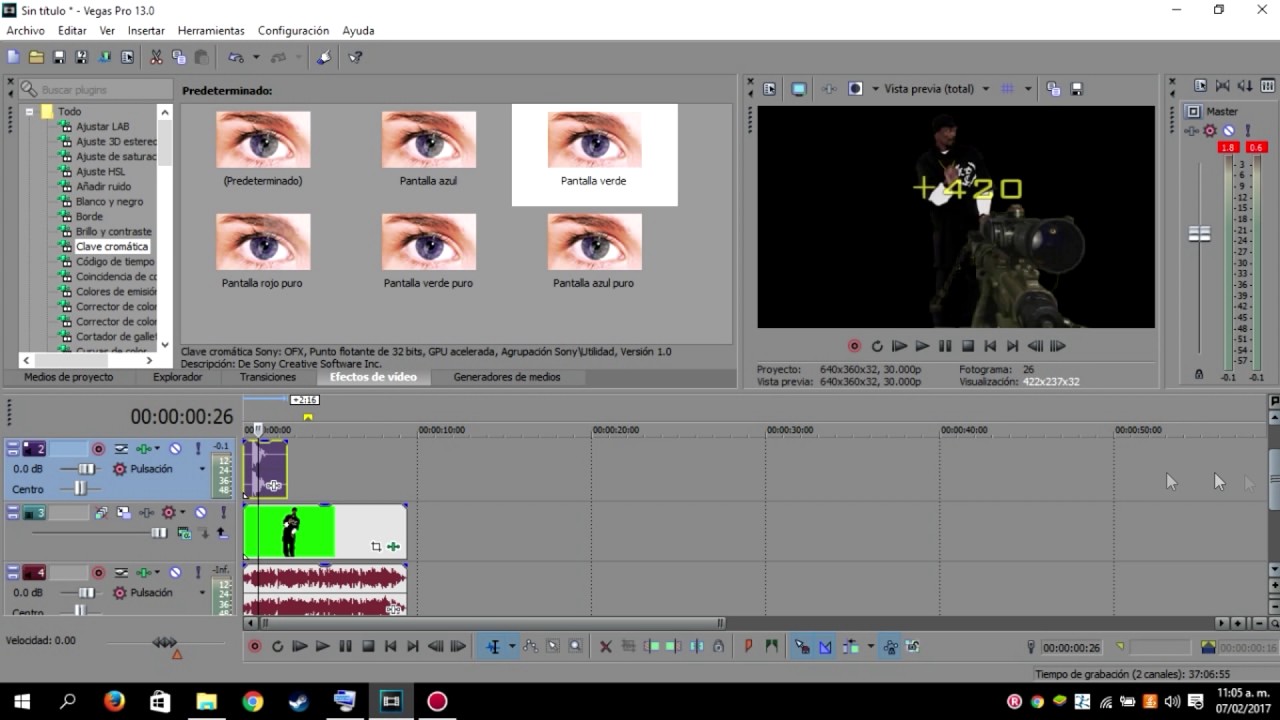Solo video track 3

(223, 512)
